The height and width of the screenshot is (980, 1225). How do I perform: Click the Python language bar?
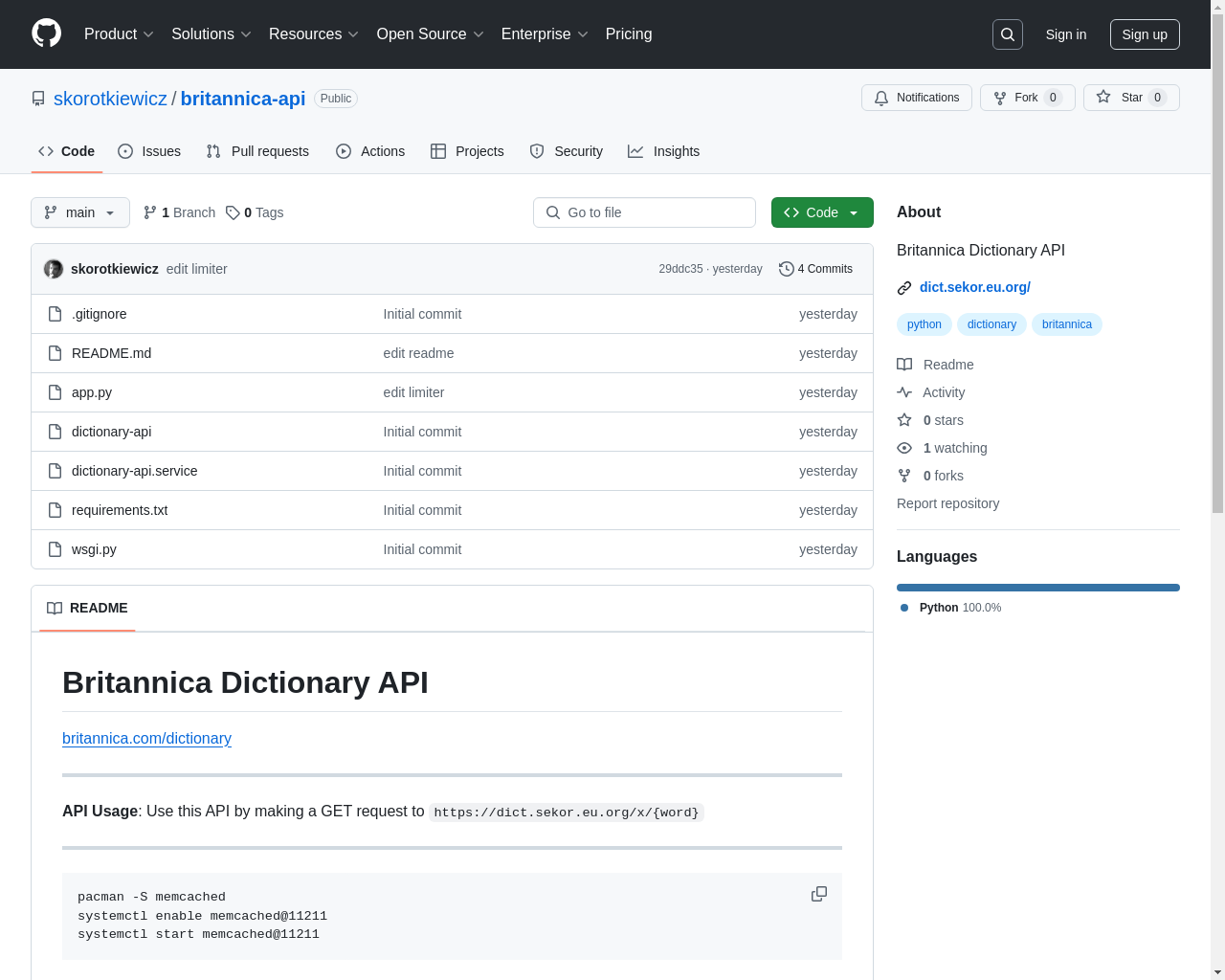1038,588
